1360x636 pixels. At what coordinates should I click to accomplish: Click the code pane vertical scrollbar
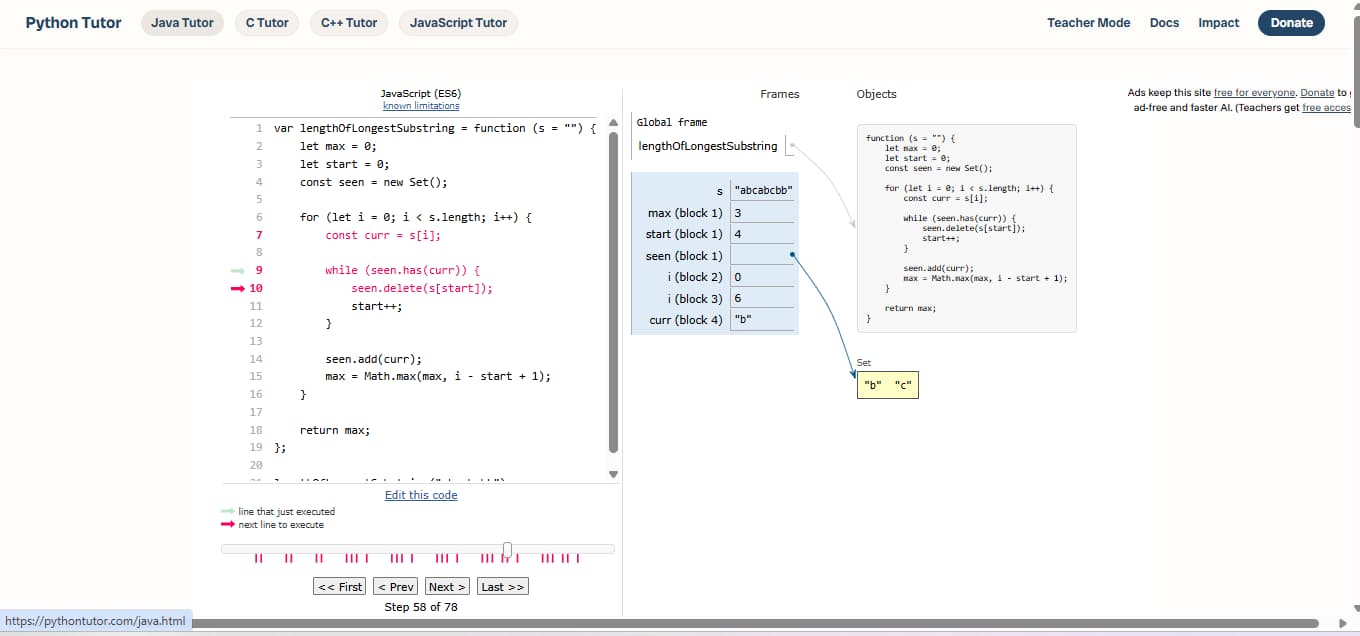coord(614,293)
